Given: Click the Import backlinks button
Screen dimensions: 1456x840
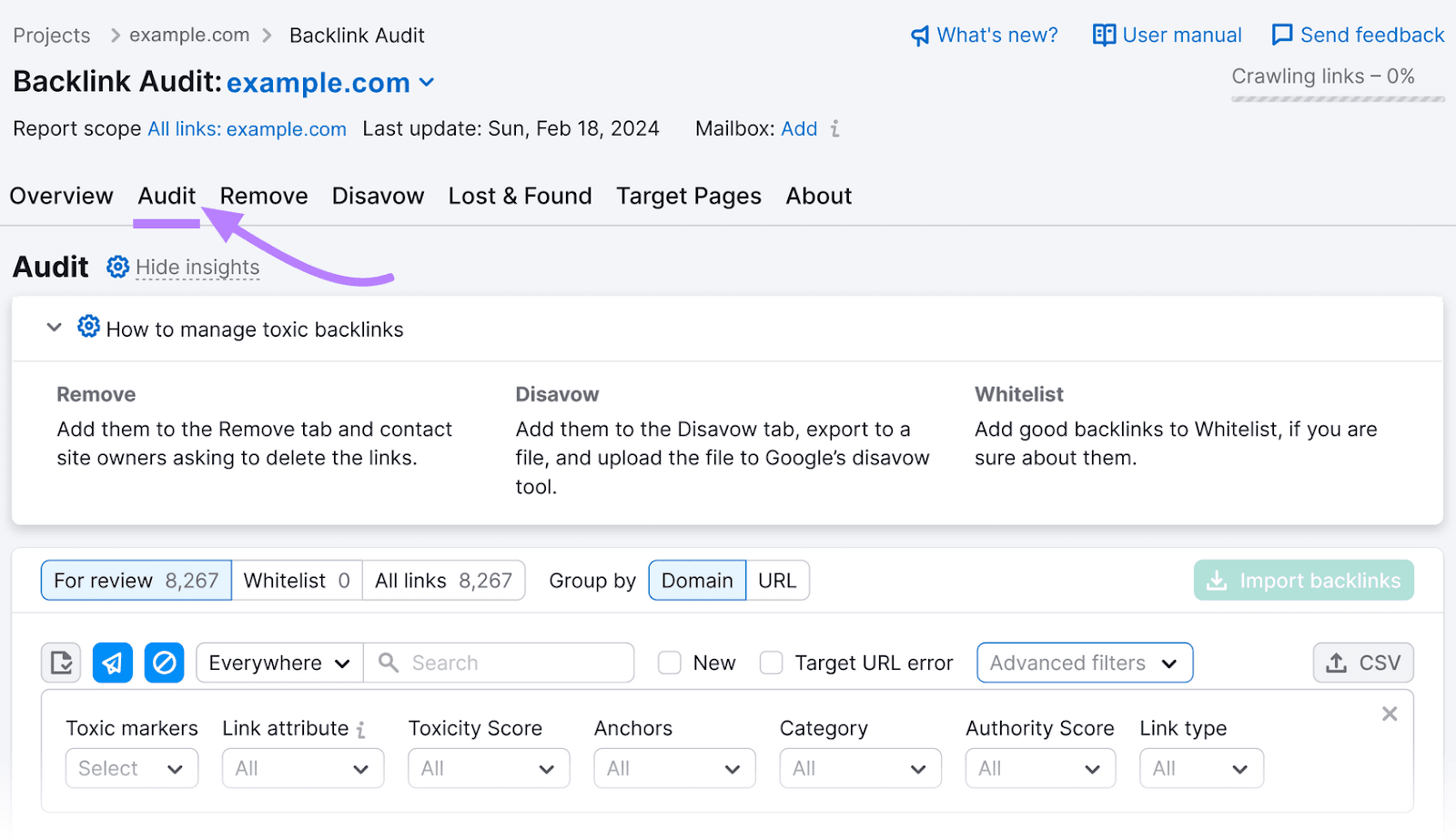Looking at the screenshot, I should pos(1302,580).
